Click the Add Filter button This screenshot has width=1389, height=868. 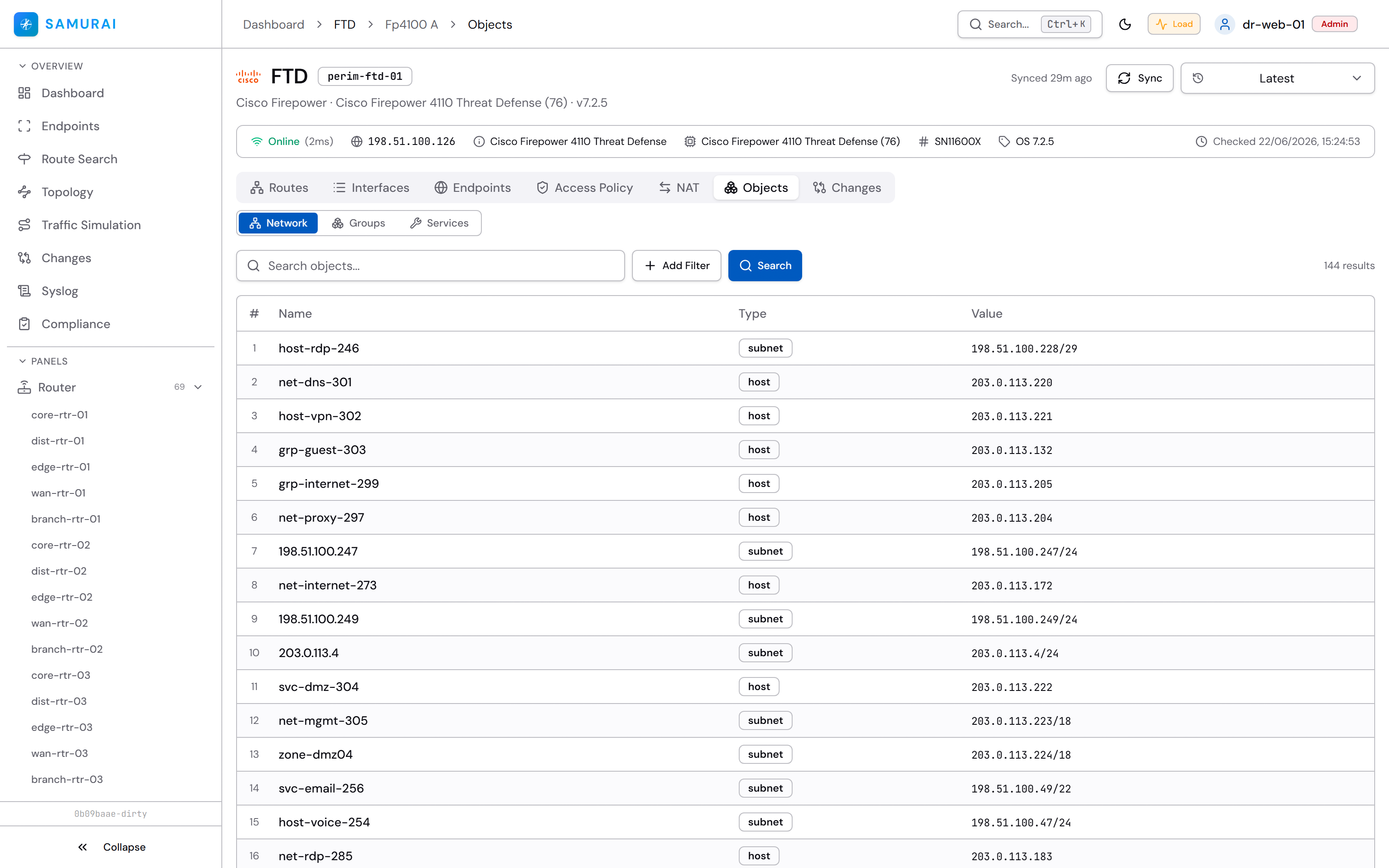tap(677, 265)
